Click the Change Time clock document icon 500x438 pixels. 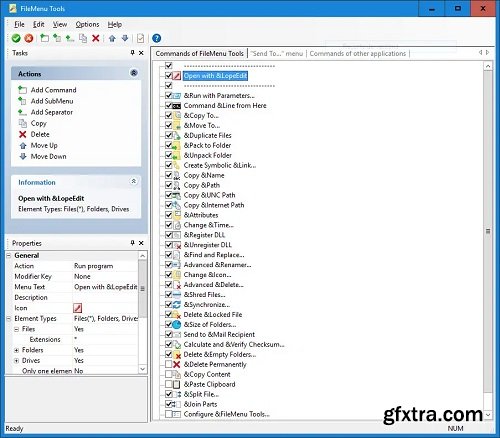(177, 225)
